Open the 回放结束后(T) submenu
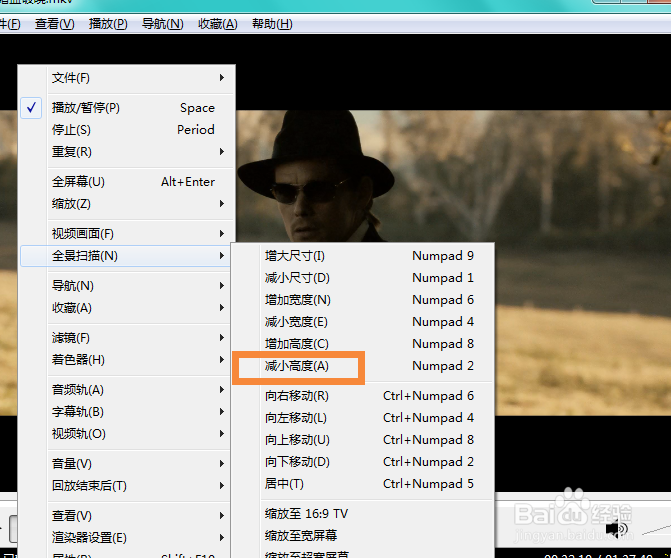 [125, 486]
